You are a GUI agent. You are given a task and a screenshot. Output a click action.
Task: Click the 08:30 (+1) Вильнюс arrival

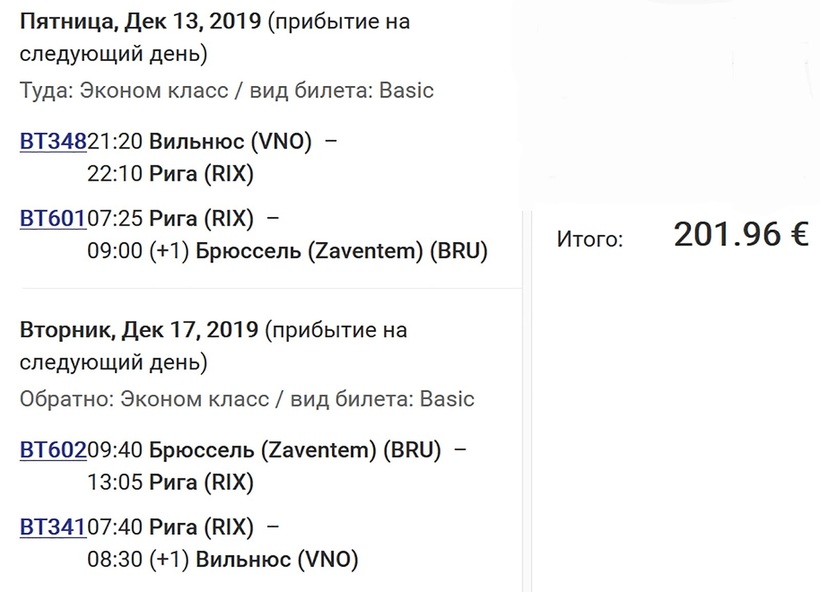pyautogui.click(x=223, y=559)
